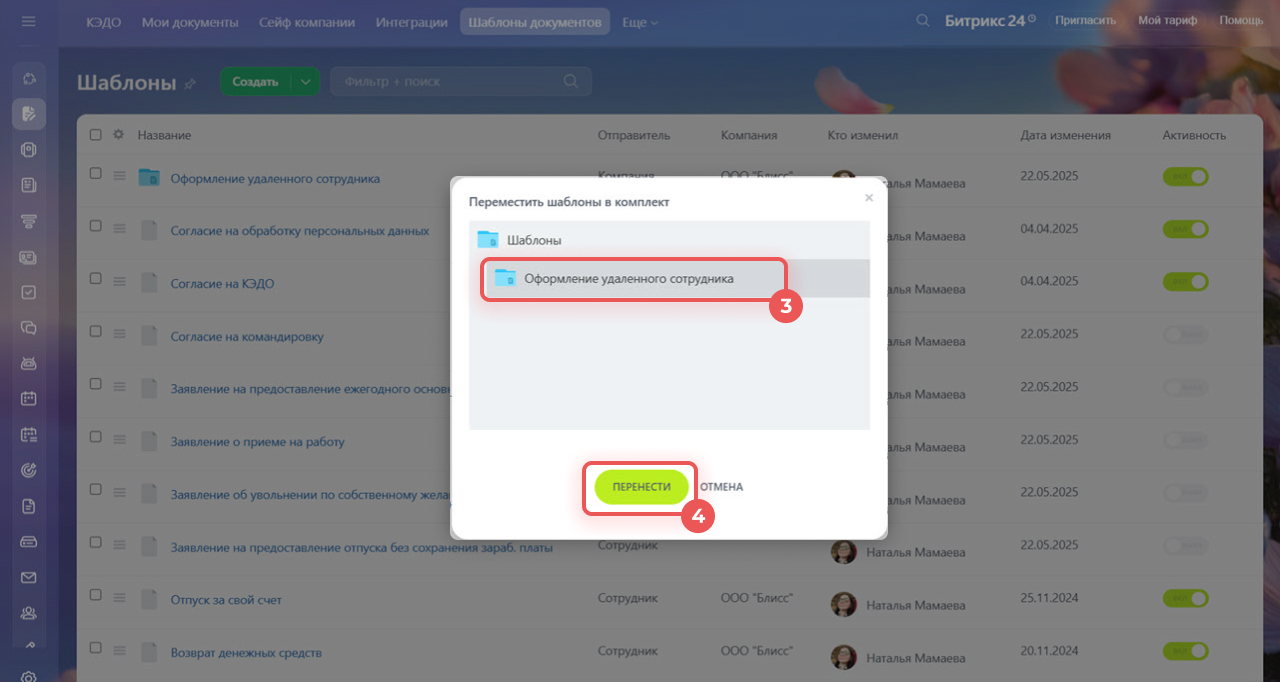The height and width of the screenshot is (682, 1280).
Task: Click the green ПЕРЕНЕСТИ button
Action: (x=641, y=487)
